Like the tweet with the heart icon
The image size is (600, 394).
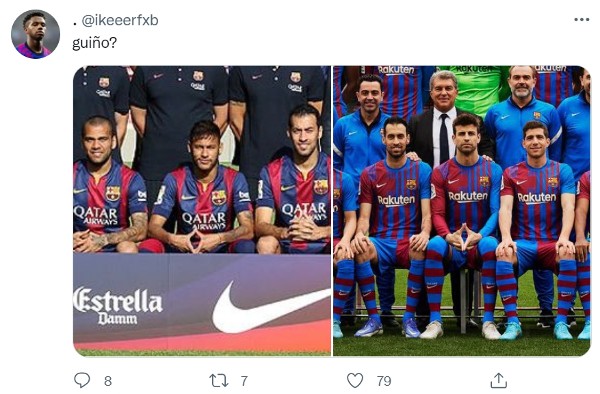point(355,381)
